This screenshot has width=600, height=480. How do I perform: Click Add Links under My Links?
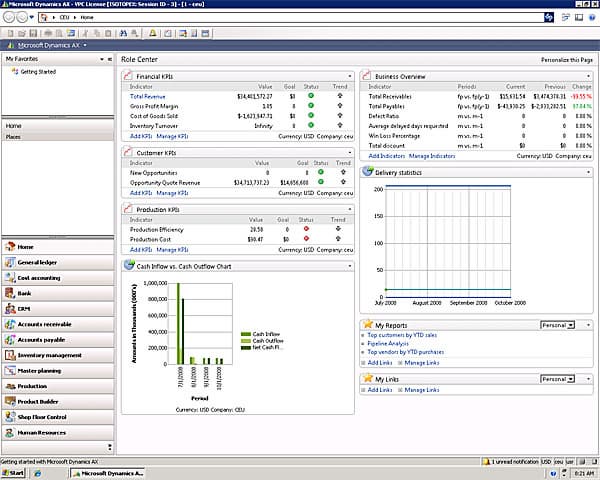click(x=380, y=390)
